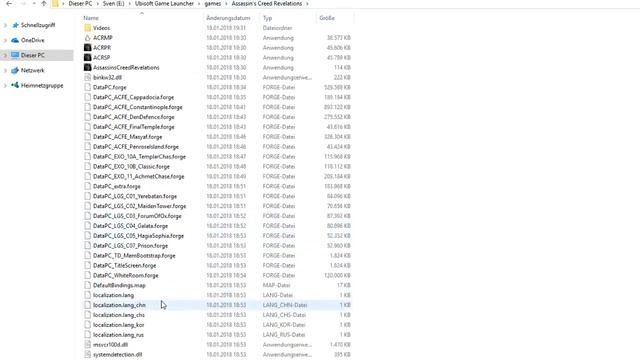Select DataPC_ACFE_Constantinople.forge file
Screen dimensions: 640x360
(x=138, y=107)
